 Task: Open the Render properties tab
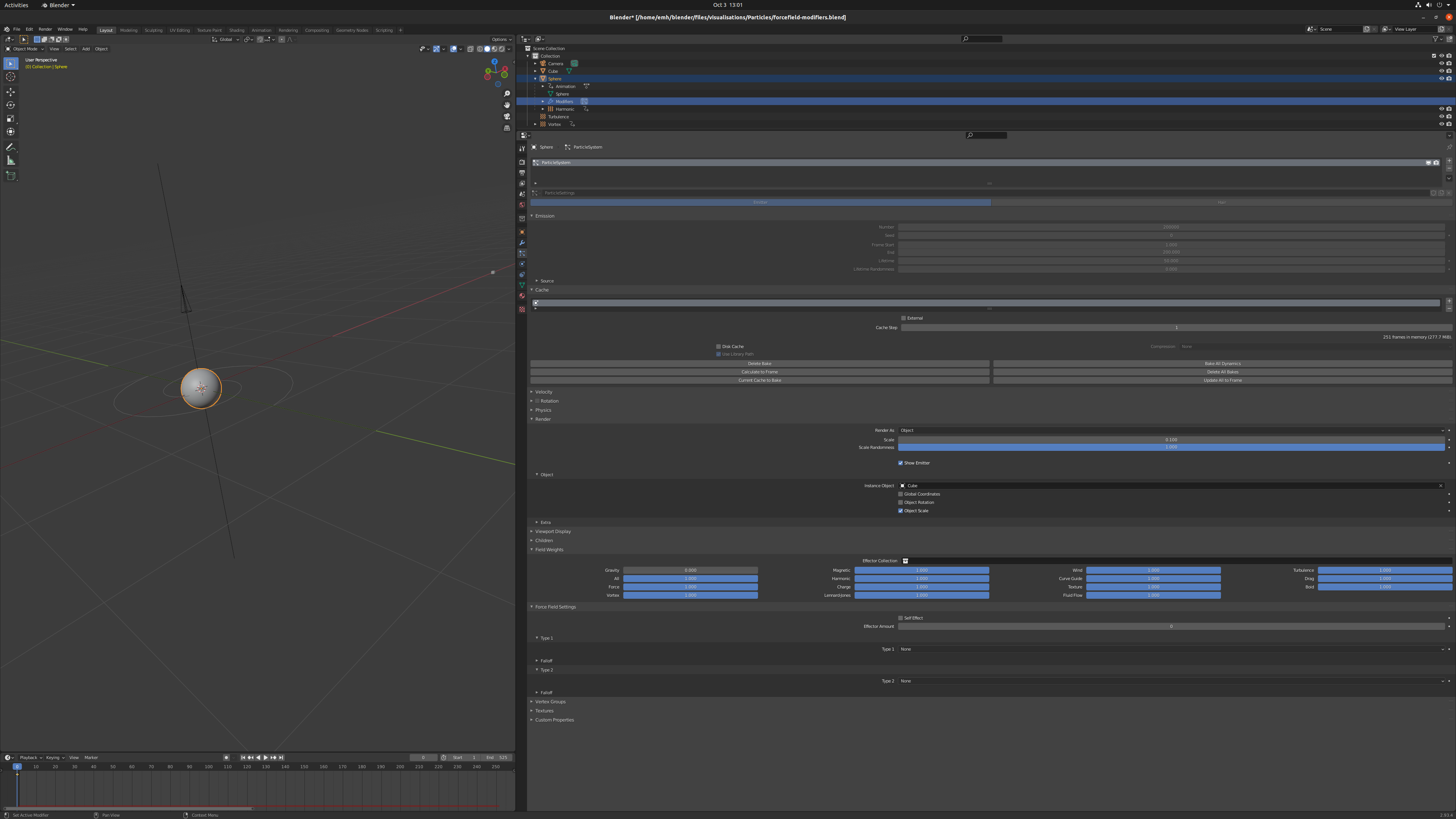[x=522, y=162]
